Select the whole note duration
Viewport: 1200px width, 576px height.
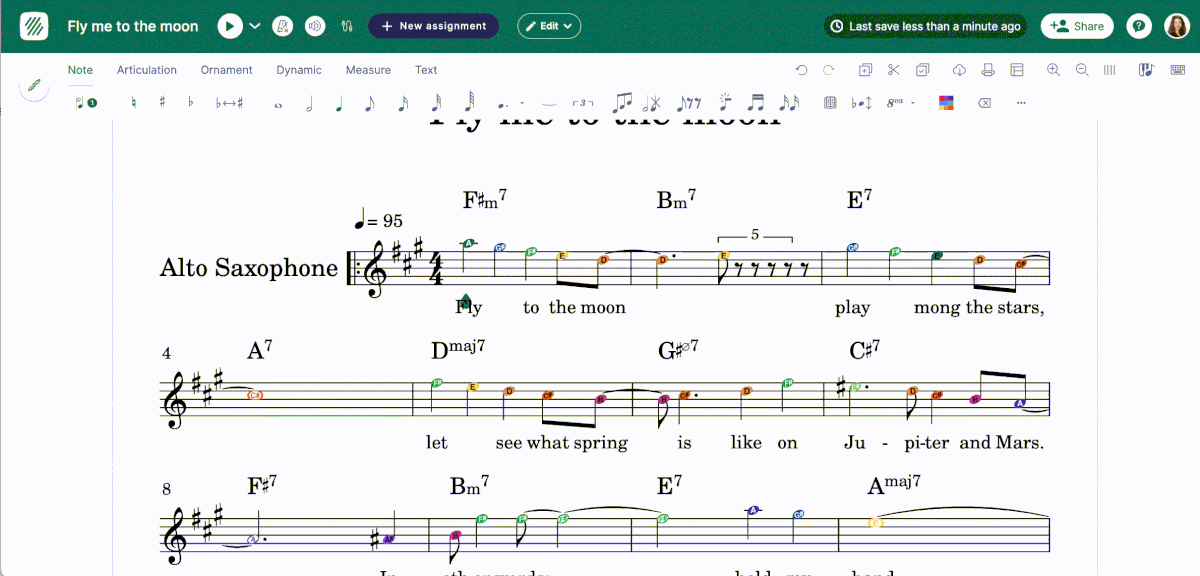pos(278,104)
